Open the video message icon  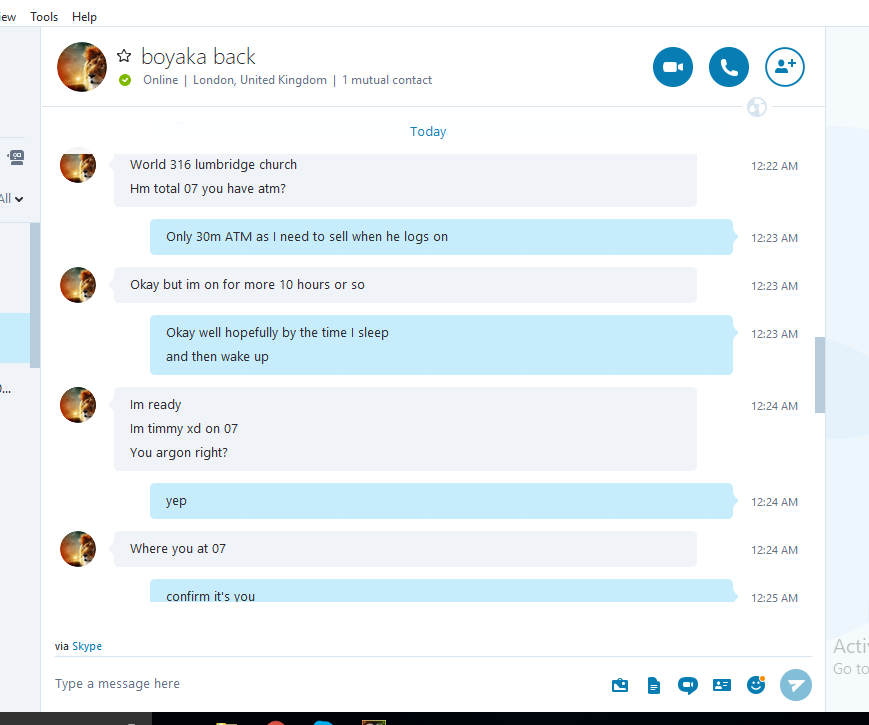point(688,686)
